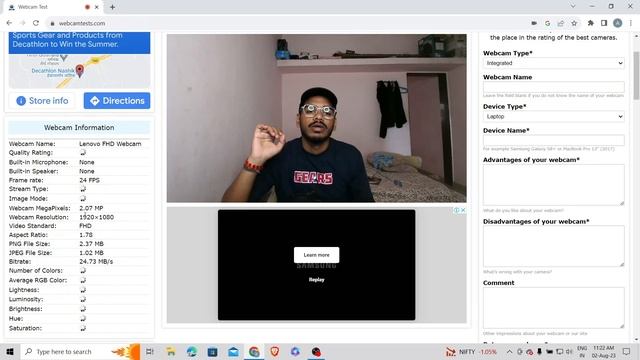This screenshot has height=360, width=640.
Task: Select the 1920×1080 resolution value
Action: click(96, 217)
